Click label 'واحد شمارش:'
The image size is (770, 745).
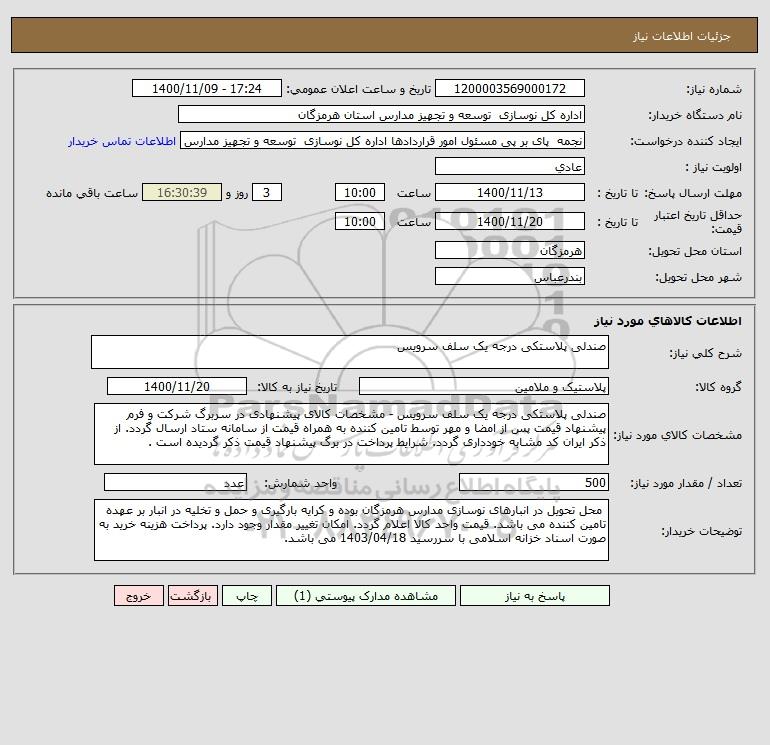point(301,483)
